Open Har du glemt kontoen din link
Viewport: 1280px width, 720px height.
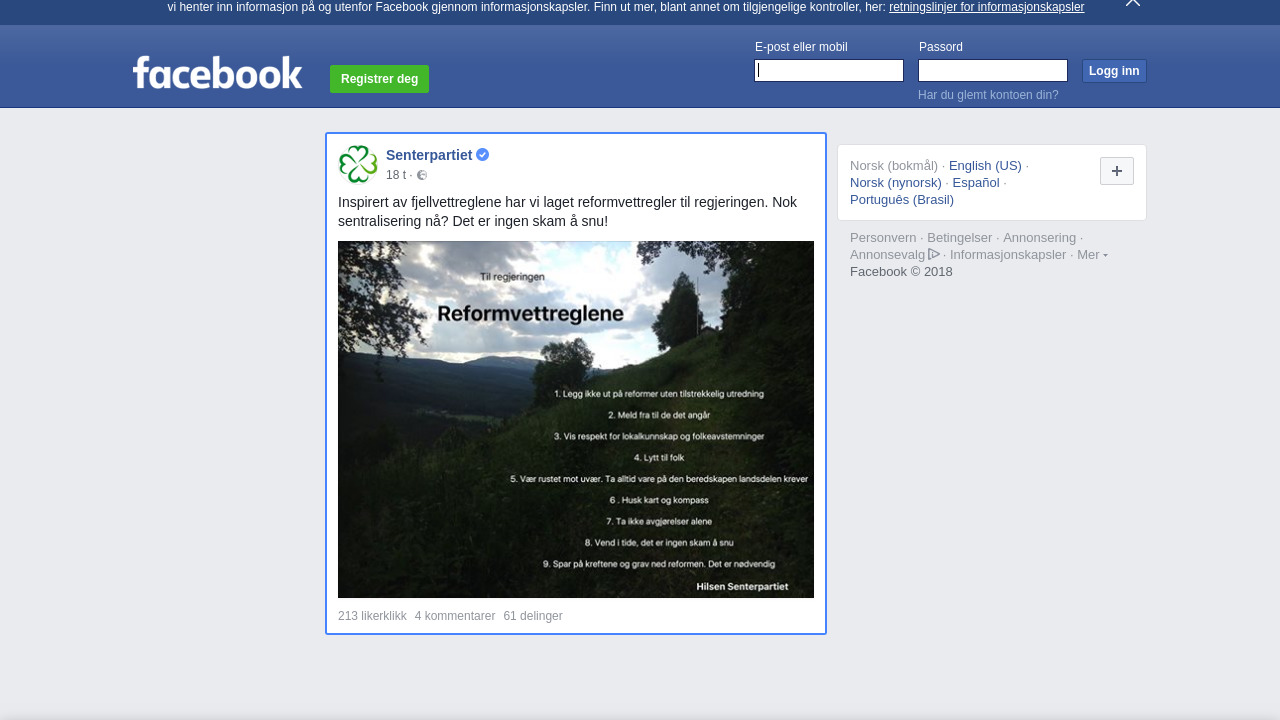pyautogui.click(x=988, y=95)
